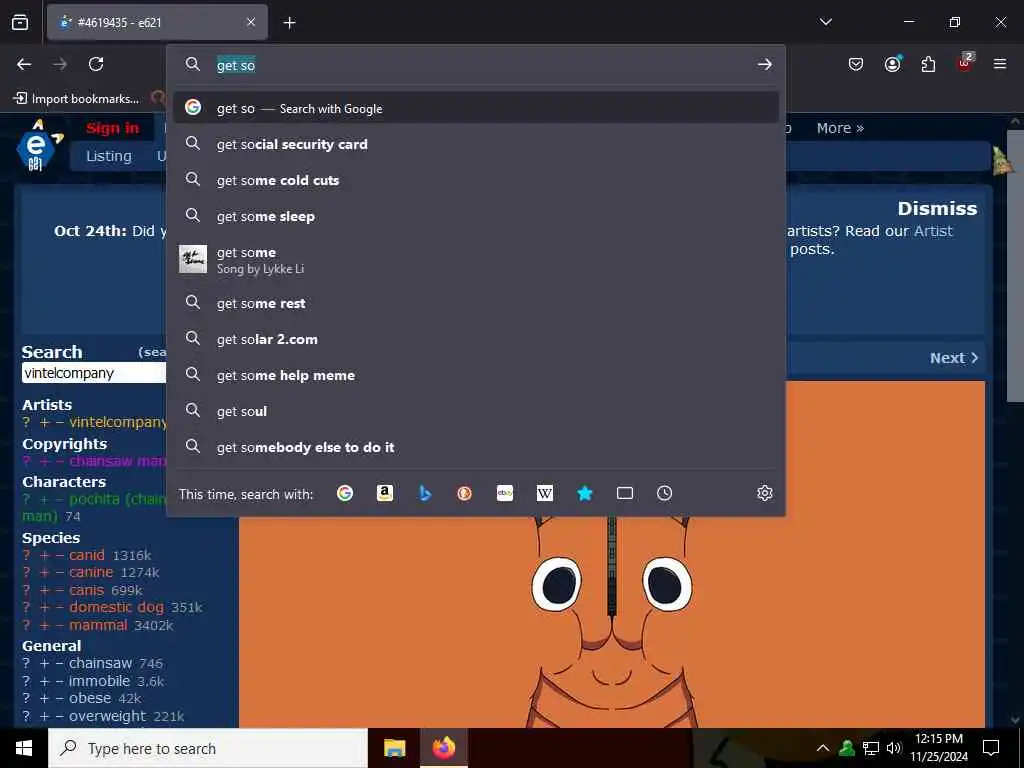
Task: Open the More » navigation link
Action: tap(840, 128)
